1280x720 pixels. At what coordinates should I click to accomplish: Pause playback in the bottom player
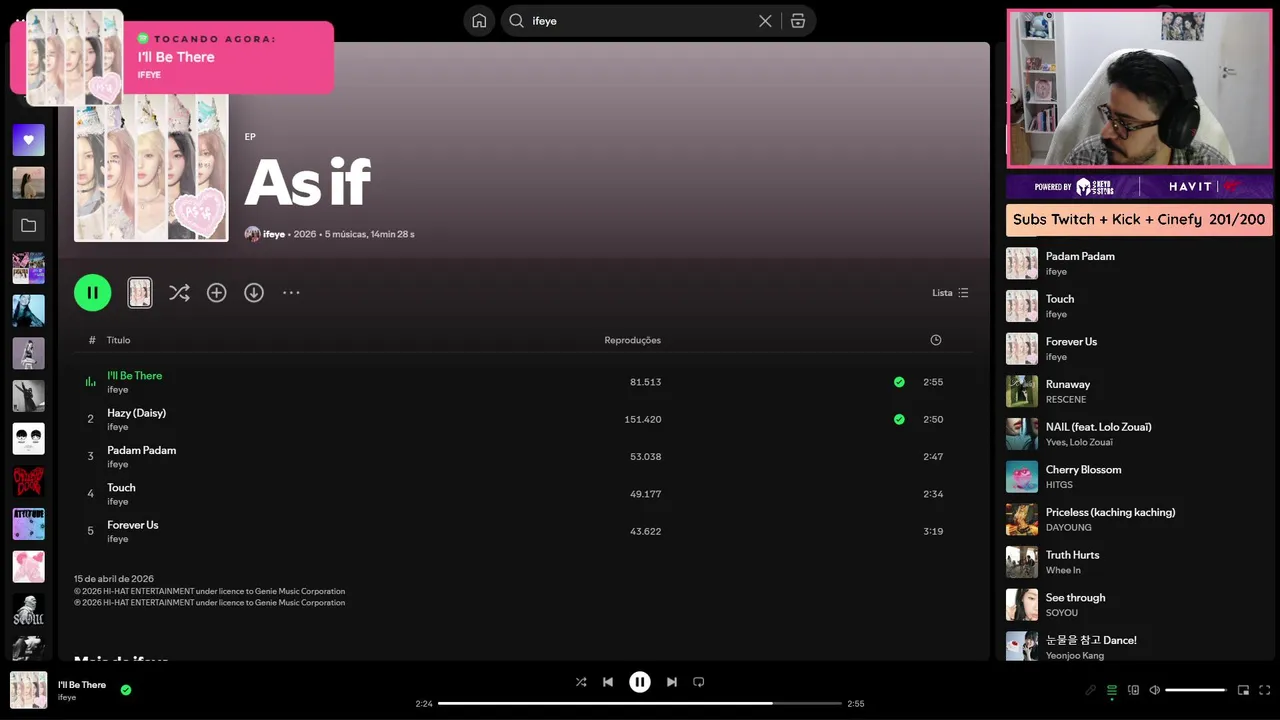[x=640, y=682]
